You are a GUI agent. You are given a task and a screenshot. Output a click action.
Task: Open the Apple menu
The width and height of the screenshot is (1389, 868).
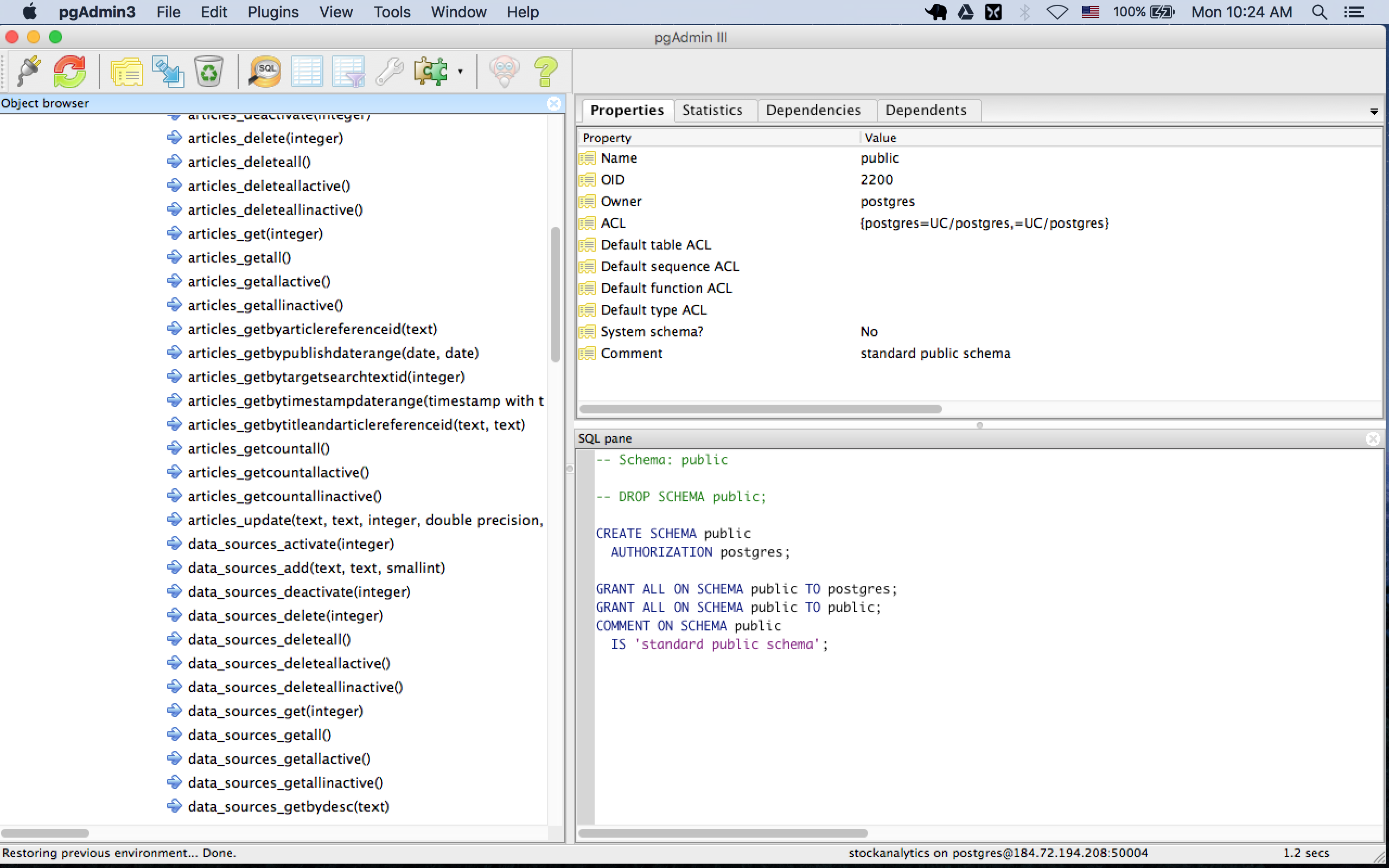29,12
